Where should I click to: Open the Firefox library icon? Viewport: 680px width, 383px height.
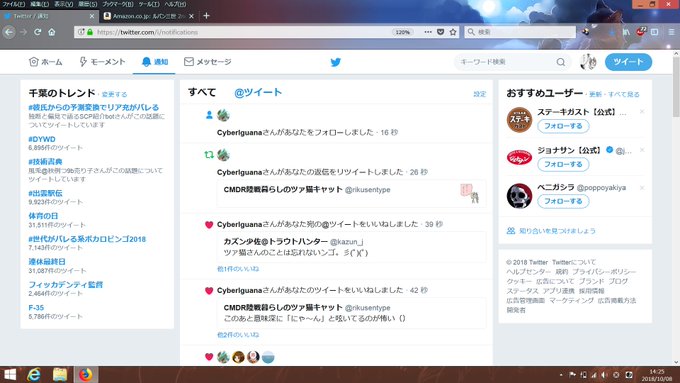(x=626, y=32)
